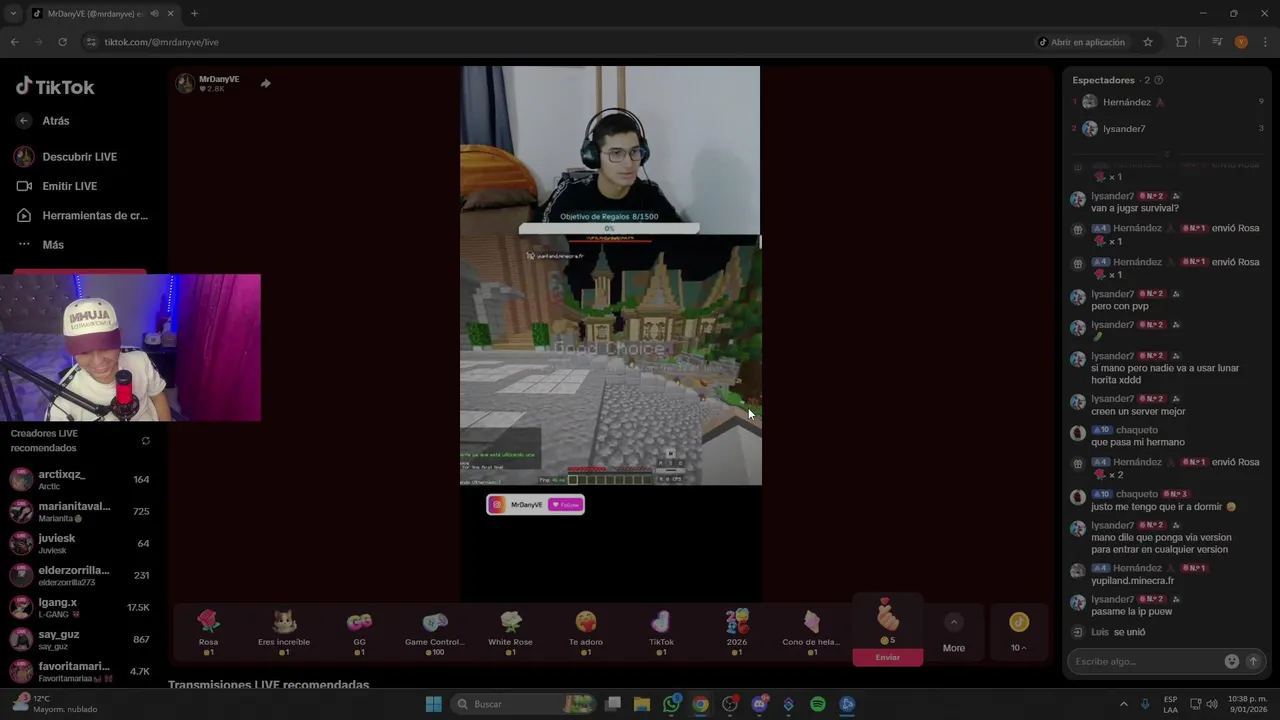Refresh recommended LIVE creators list
The image size is (1280, 720).
click(x=146, y=441)
